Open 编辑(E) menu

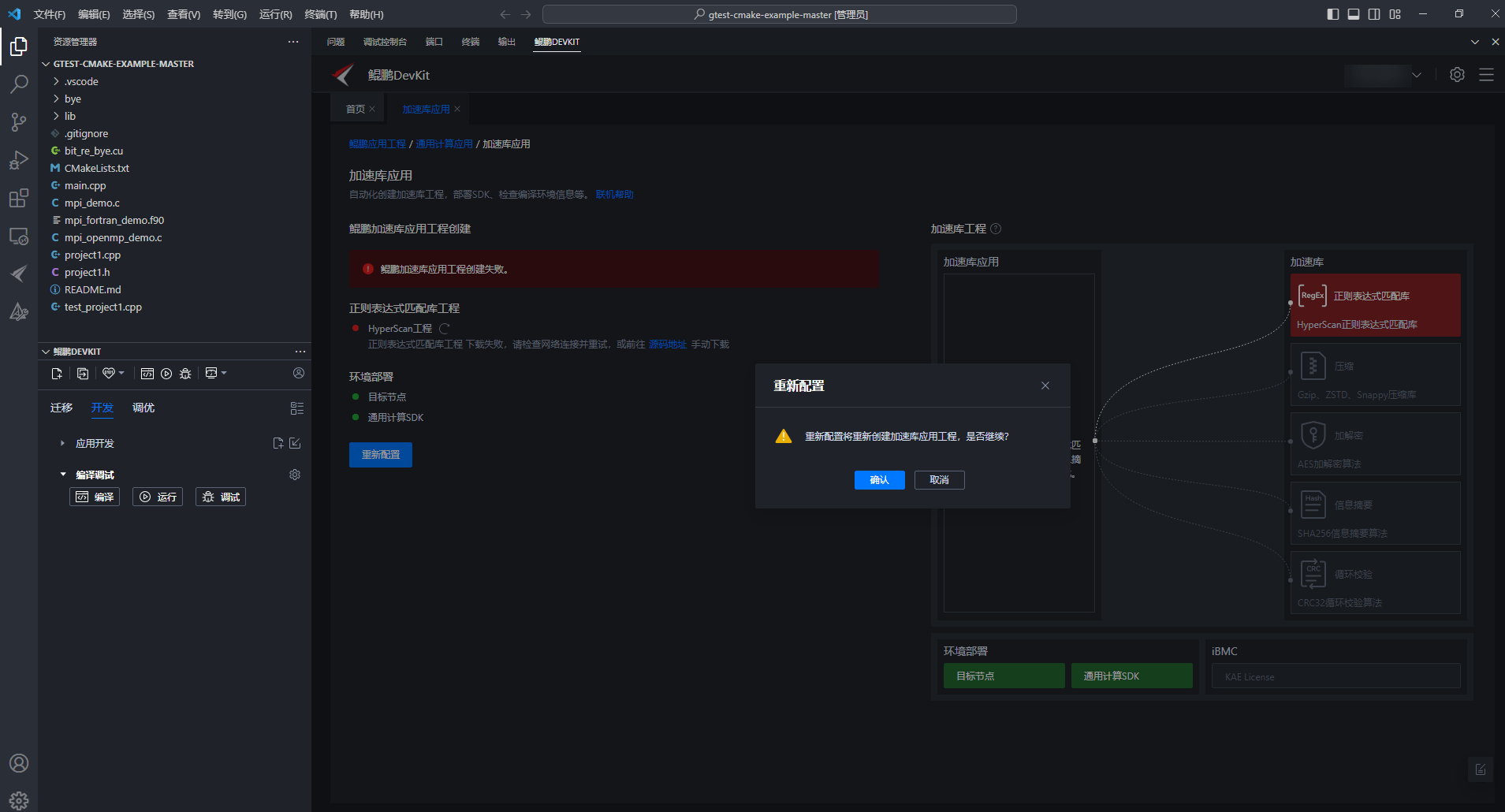[94, 14]
